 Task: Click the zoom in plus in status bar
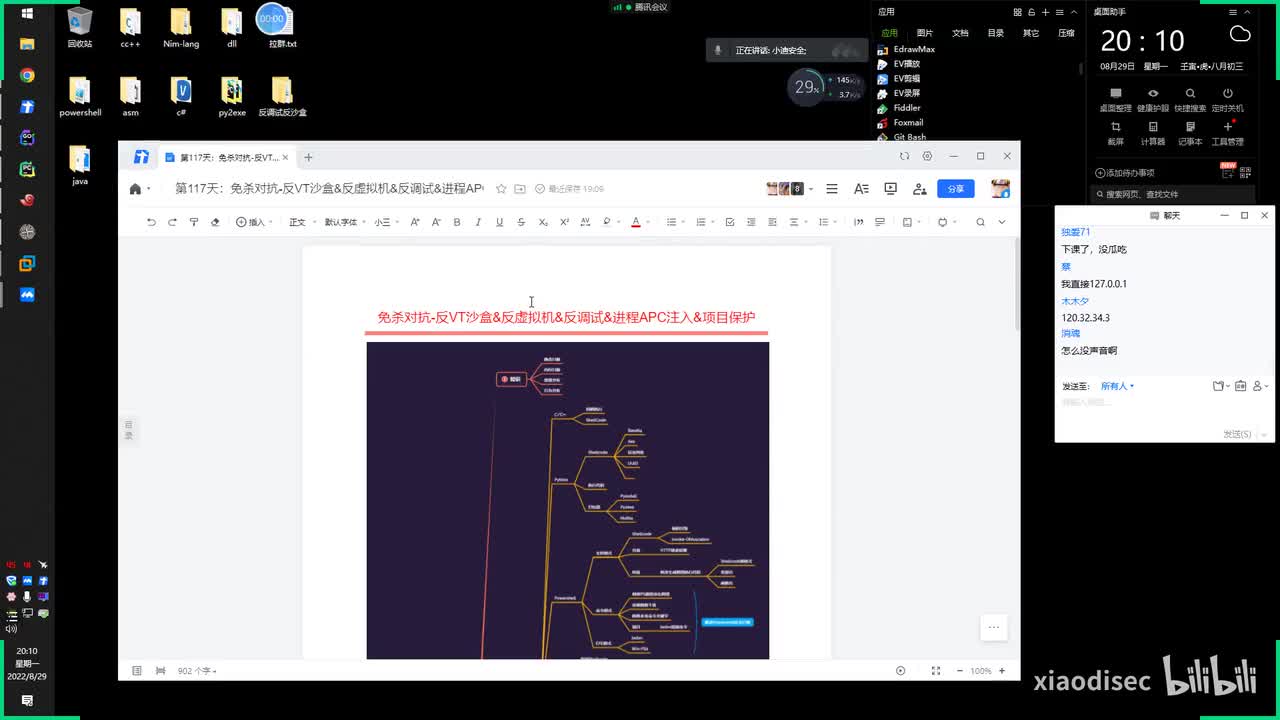(1002, 671)
